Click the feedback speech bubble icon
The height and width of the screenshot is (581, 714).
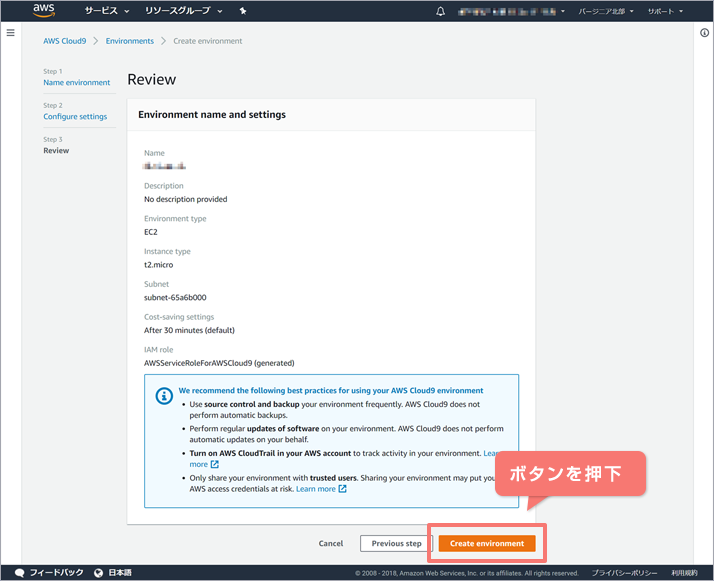pyautogui.click(x=20, y=573)
